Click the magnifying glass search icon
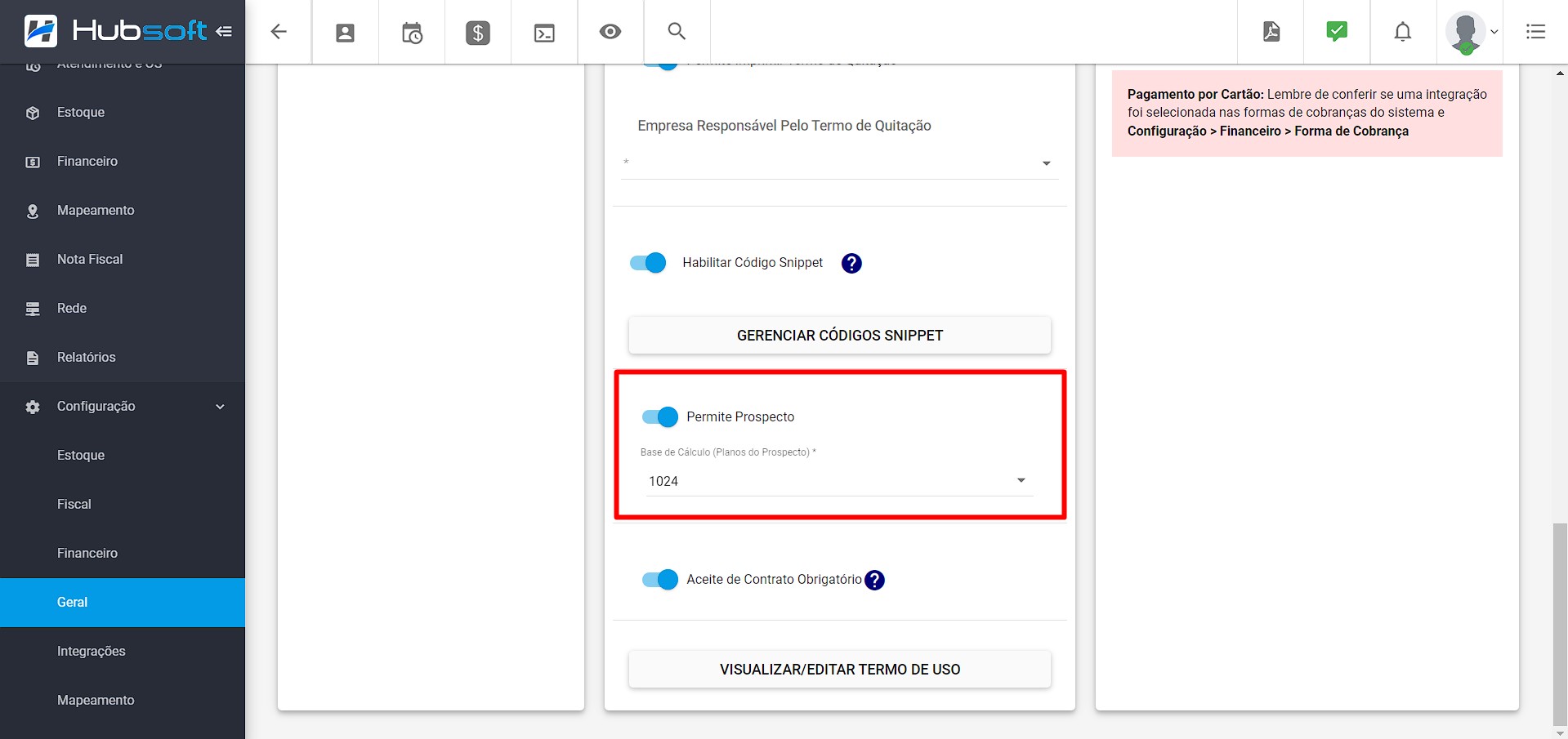This screenshot has height=739, width=1568. 677,31
